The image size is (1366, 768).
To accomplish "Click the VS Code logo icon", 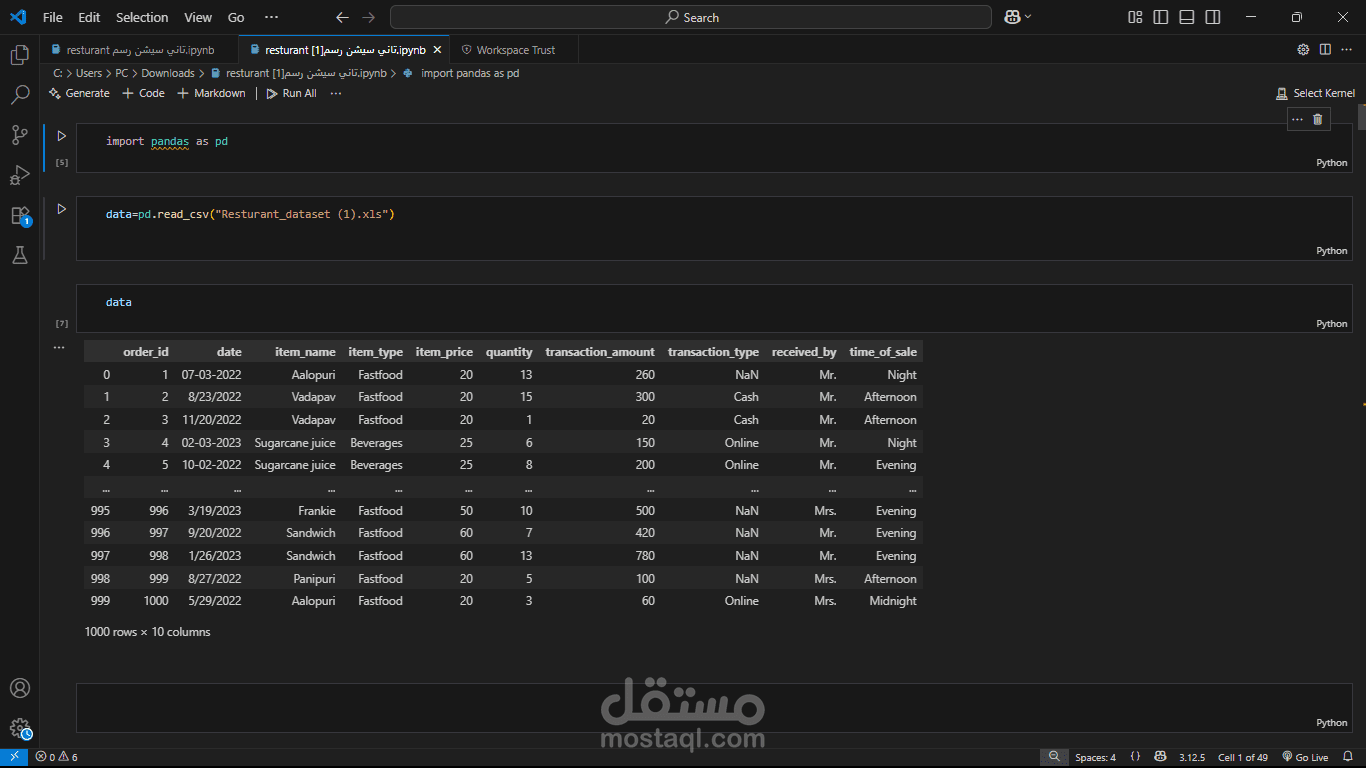I will [18, 17].
